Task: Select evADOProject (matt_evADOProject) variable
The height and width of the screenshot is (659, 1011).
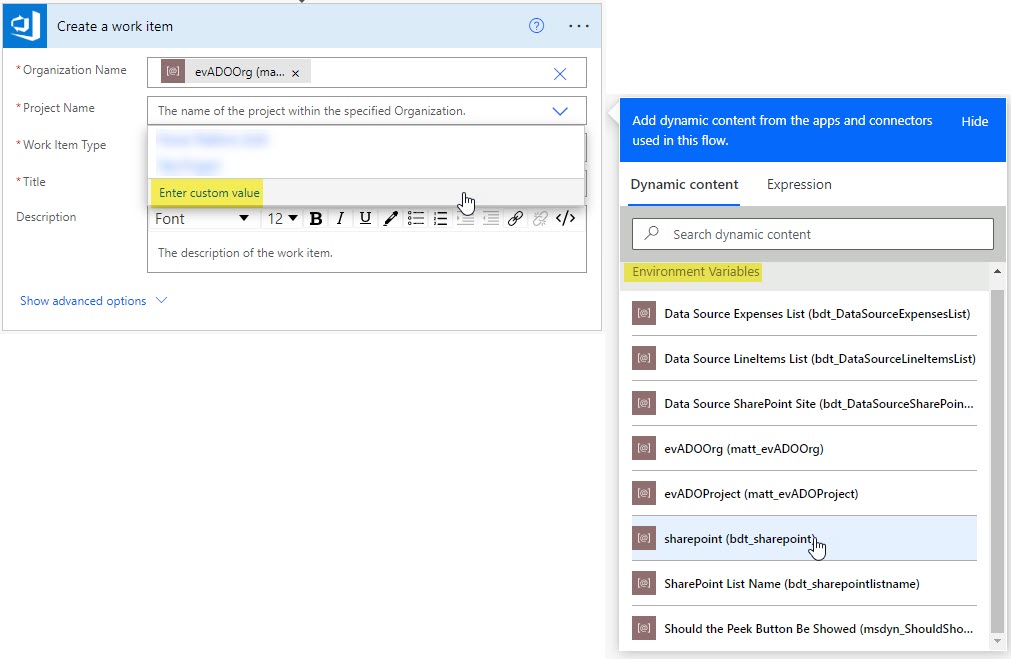Action: point(804,494)
